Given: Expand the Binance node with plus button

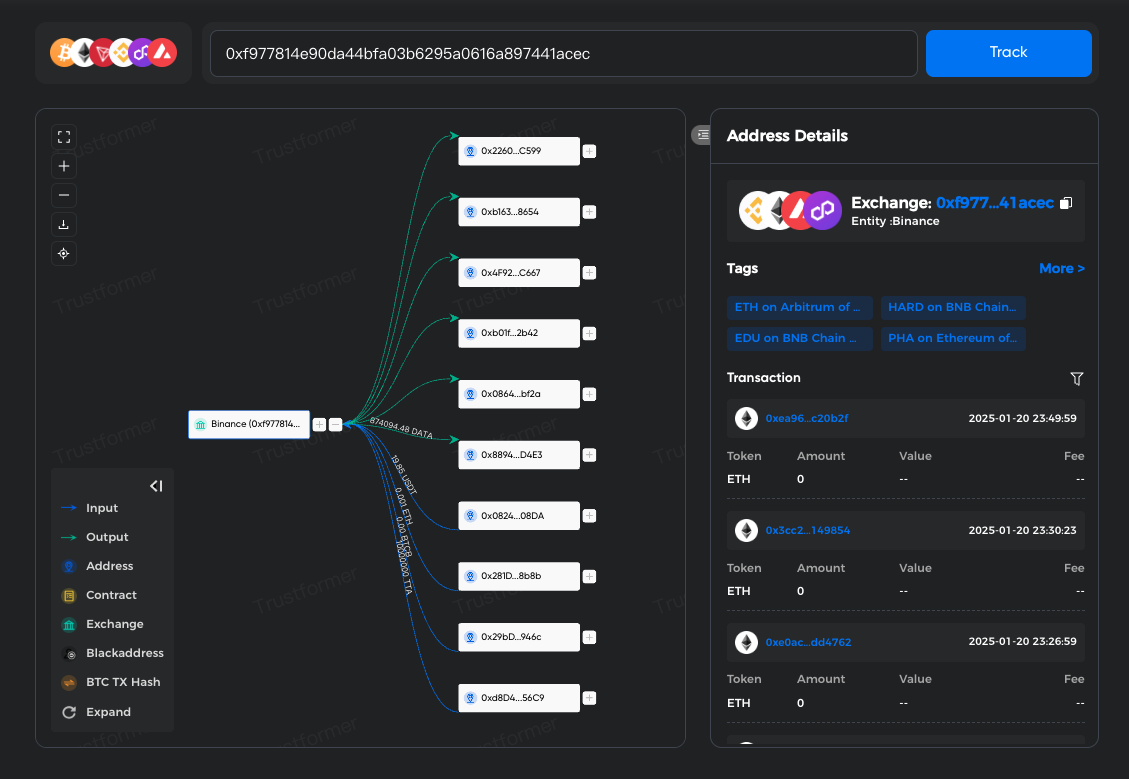Looking at the screenshot, I should coord(319,425).
